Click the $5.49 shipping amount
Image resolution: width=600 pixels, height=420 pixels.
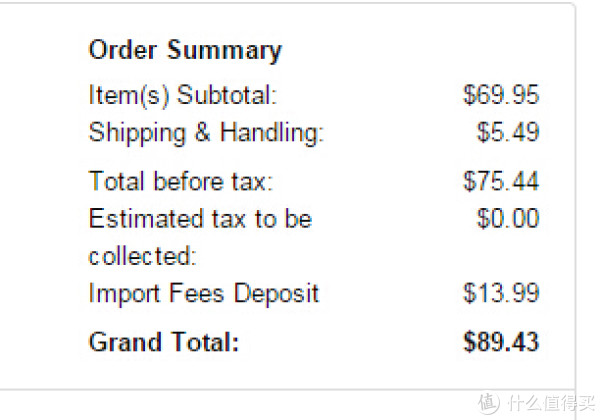point(508,132)
